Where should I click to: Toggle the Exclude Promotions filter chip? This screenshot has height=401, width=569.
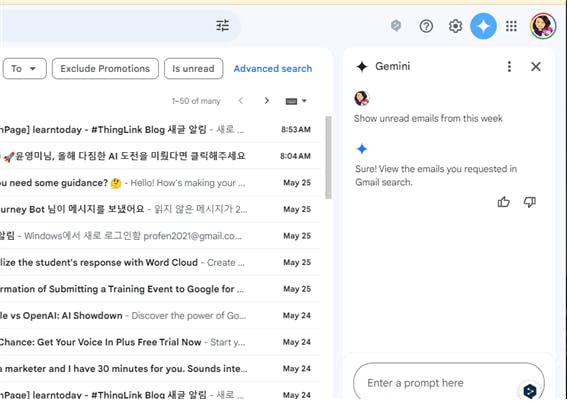(105, 69)
